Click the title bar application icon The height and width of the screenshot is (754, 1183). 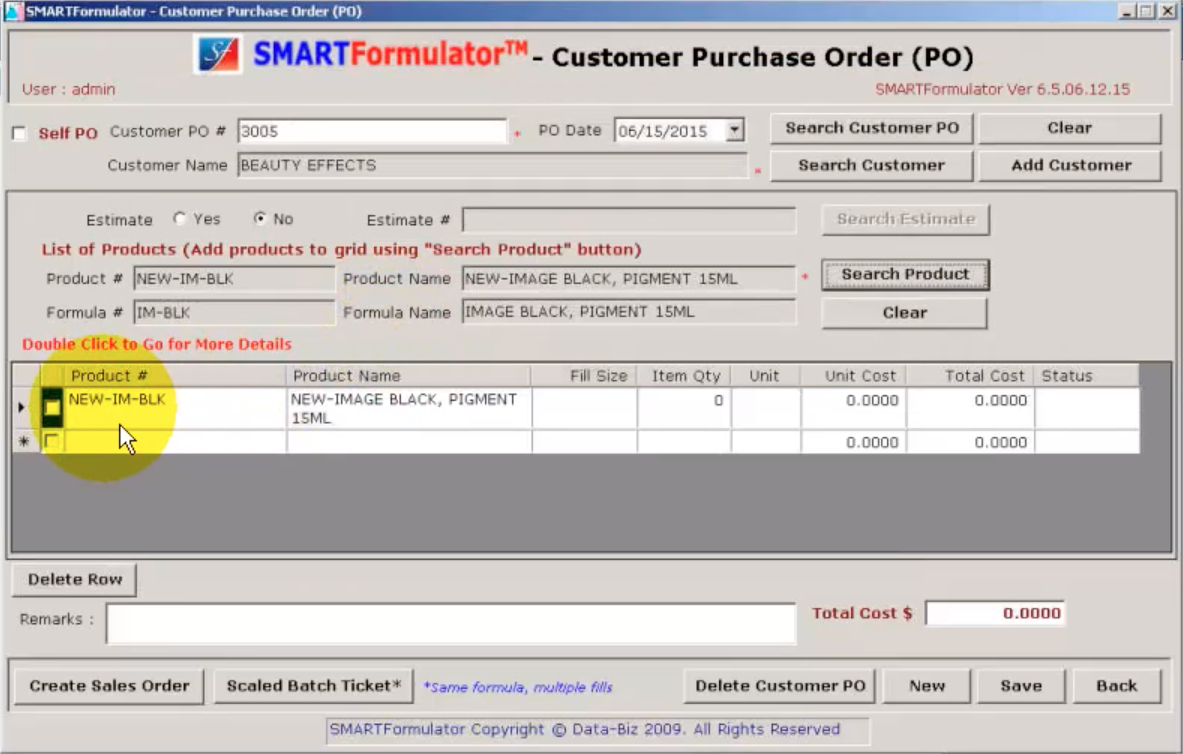[x=14, y=11]
